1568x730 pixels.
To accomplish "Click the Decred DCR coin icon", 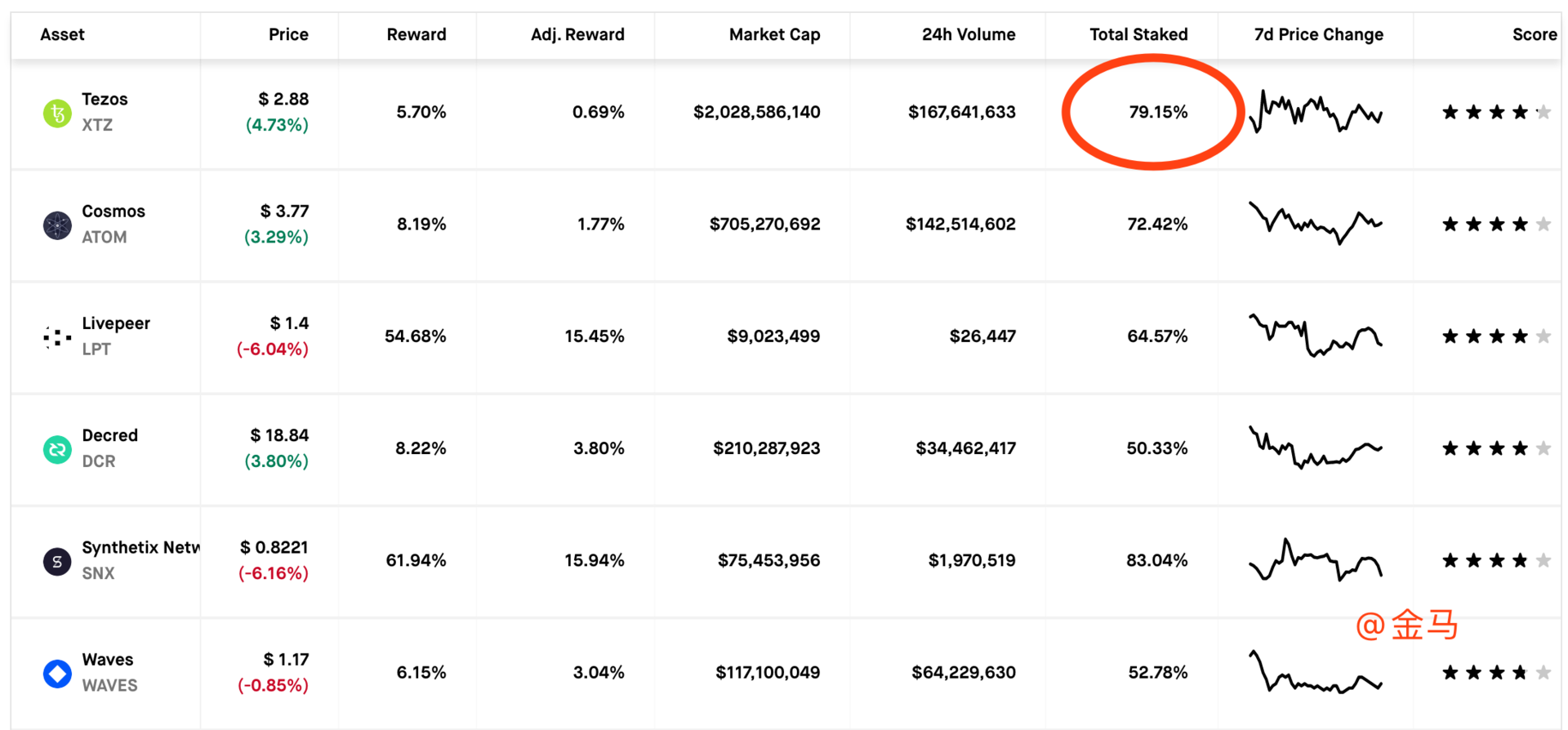I will [x=57, y=449].
